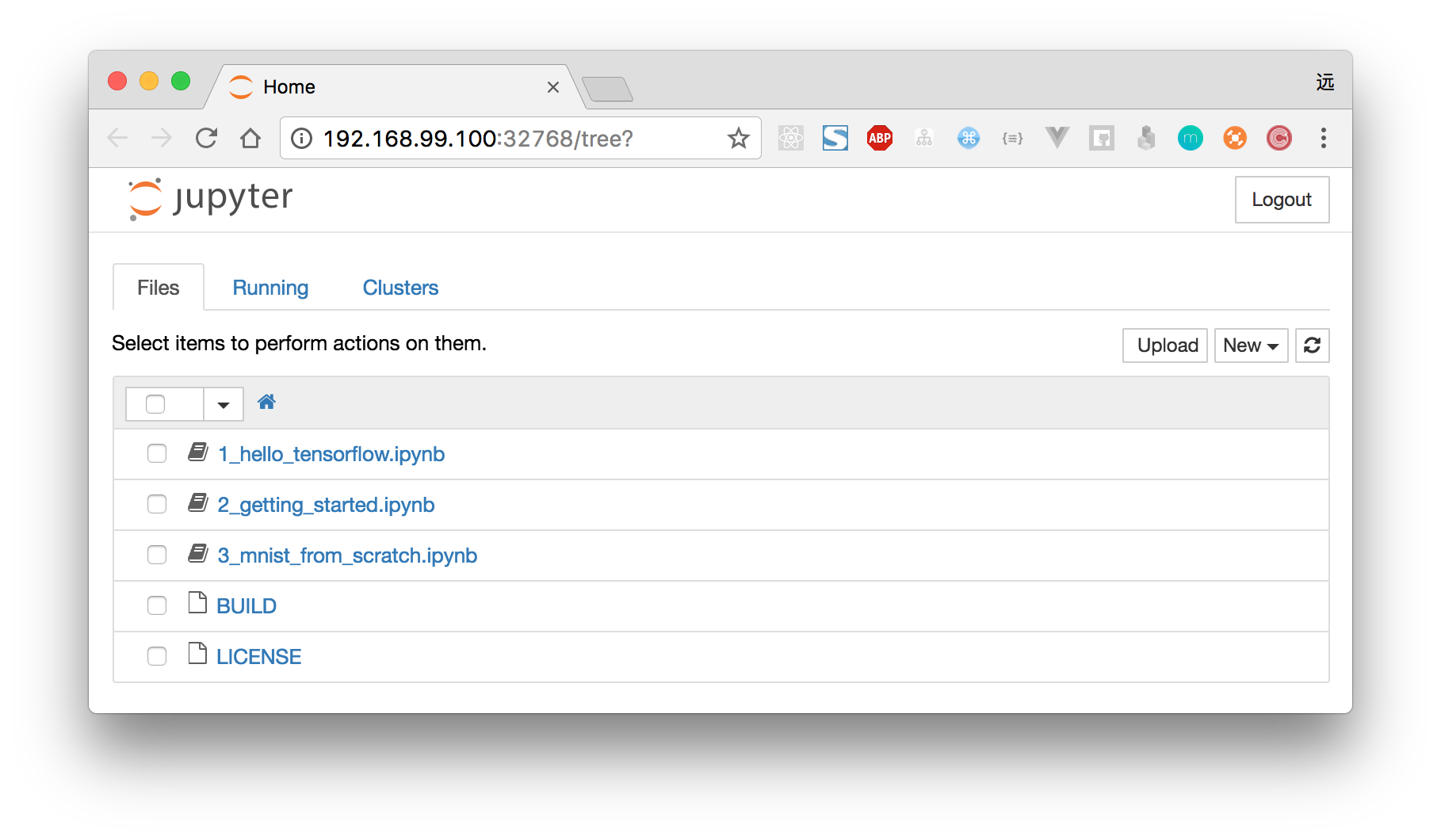Click the Upload button
1441x840 pixels.
pyautogui.click(x=1167, y=346)
